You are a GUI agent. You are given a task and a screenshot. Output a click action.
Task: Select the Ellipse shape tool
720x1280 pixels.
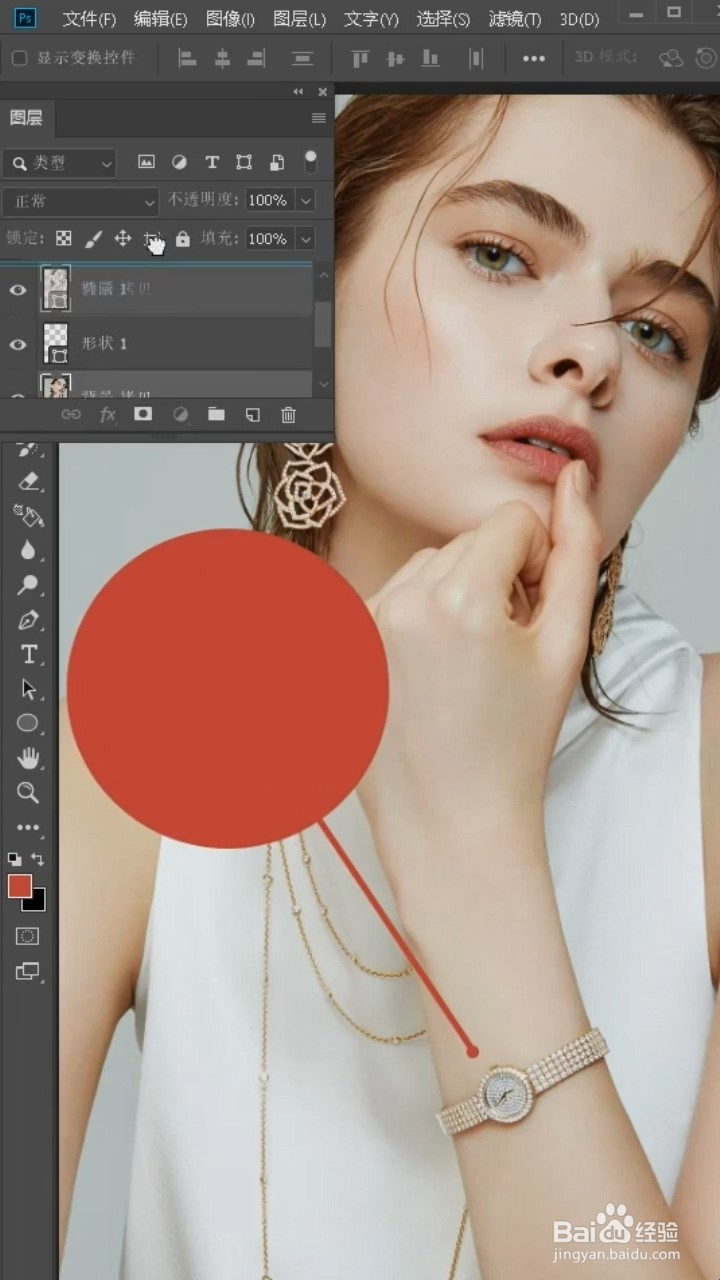[x=28, y=723]
